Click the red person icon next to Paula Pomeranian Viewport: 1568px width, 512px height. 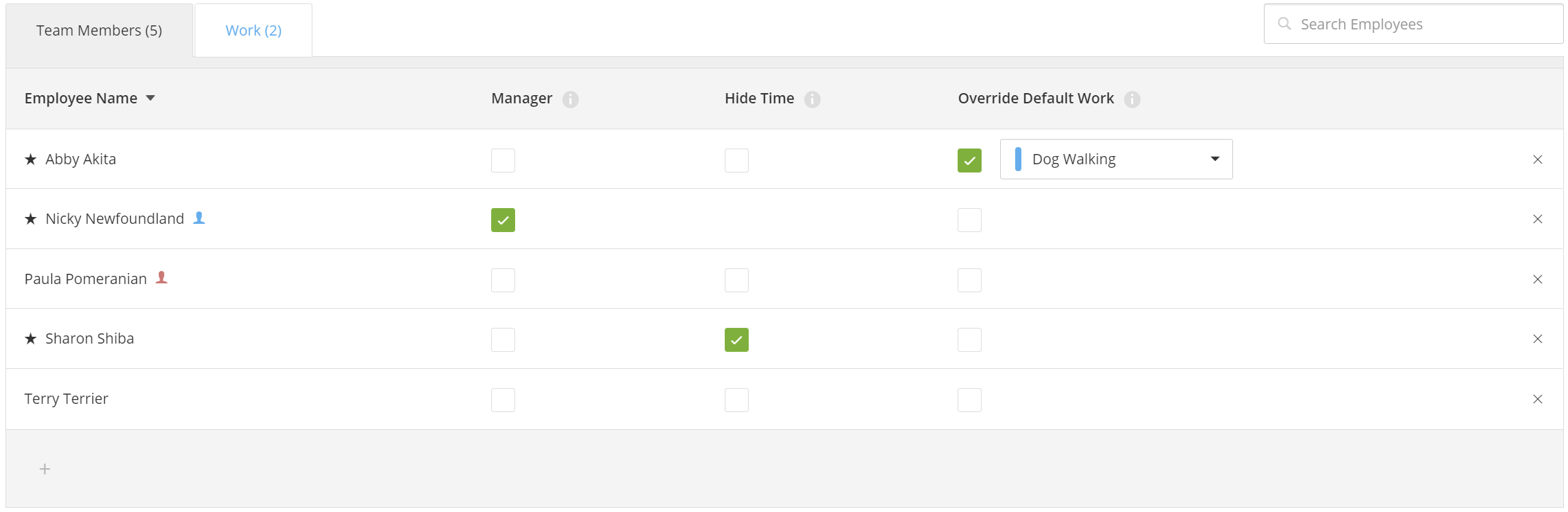[162, 277]
